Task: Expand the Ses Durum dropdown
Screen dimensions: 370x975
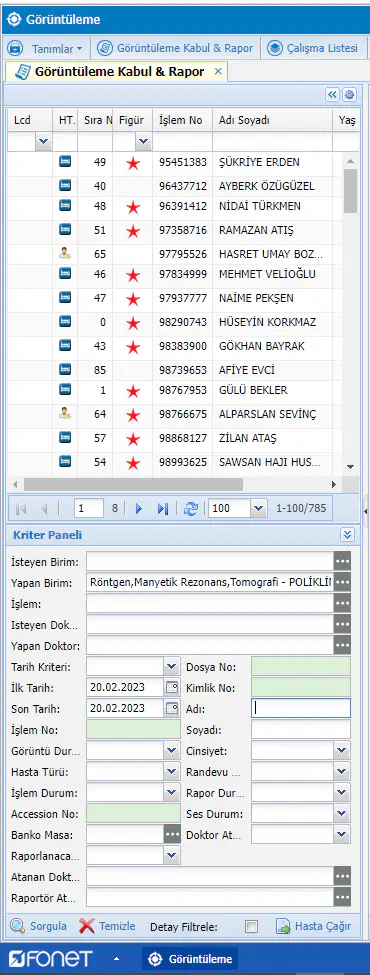Action: (341, 813)
